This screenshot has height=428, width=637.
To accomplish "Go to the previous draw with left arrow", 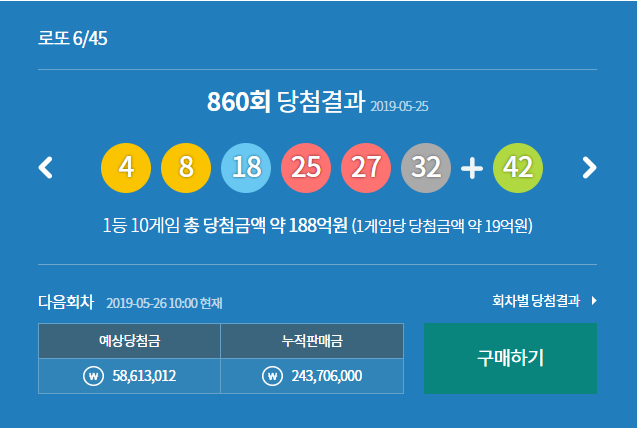I will click(45, 167).
